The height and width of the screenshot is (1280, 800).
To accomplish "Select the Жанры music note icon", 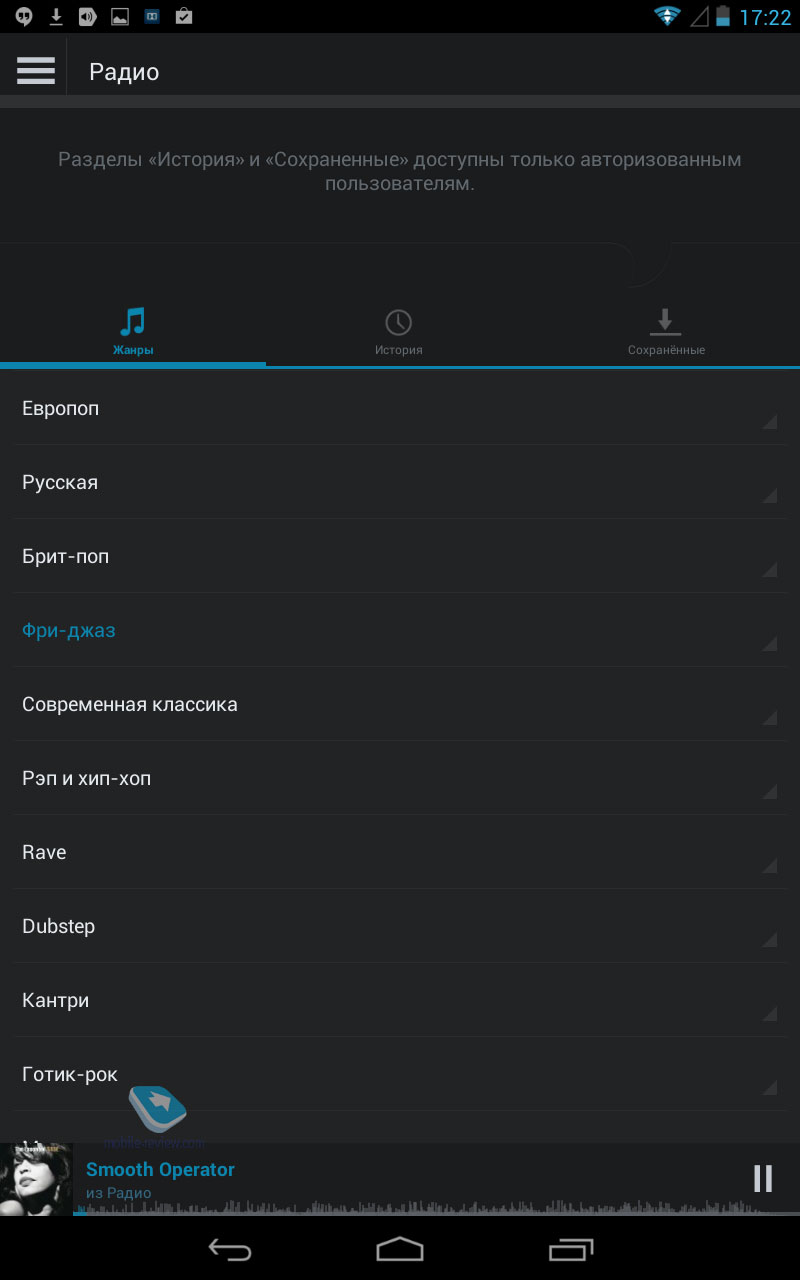I will [x=133, y=322].
